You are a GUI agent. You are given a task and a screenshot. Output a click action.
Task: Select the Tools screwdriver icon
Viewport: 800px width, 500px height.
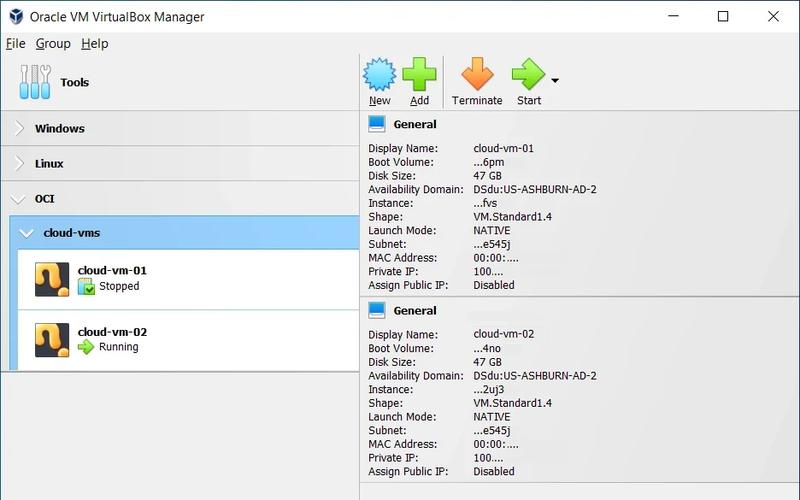[35, 82]
